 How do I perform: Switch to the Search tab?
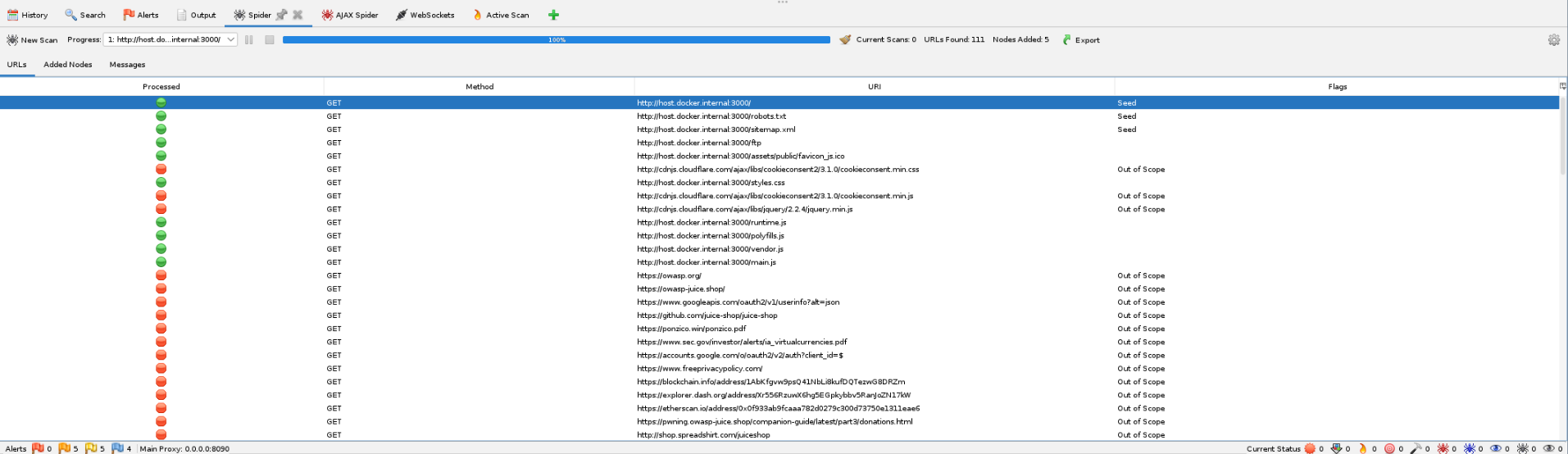pyautogui.click(x=85, y=15)
